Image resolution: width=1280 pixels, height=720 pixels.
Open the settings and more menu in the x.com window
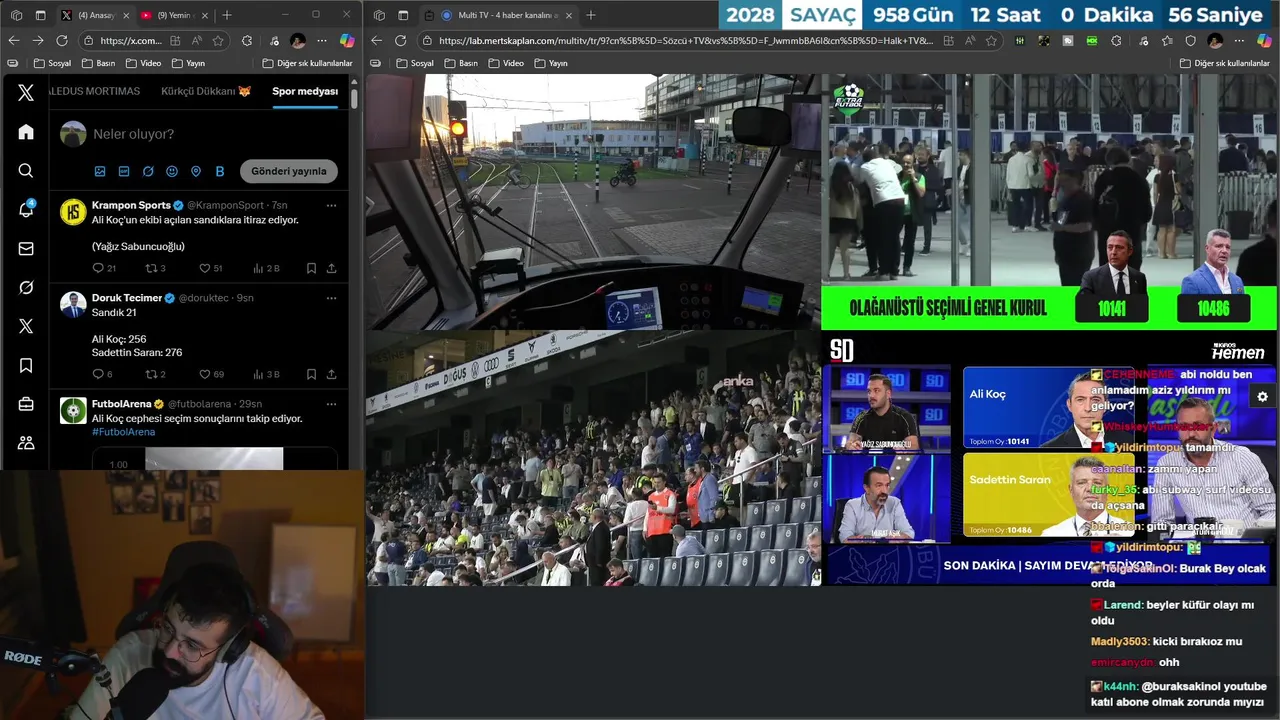(x=322, y=41)
